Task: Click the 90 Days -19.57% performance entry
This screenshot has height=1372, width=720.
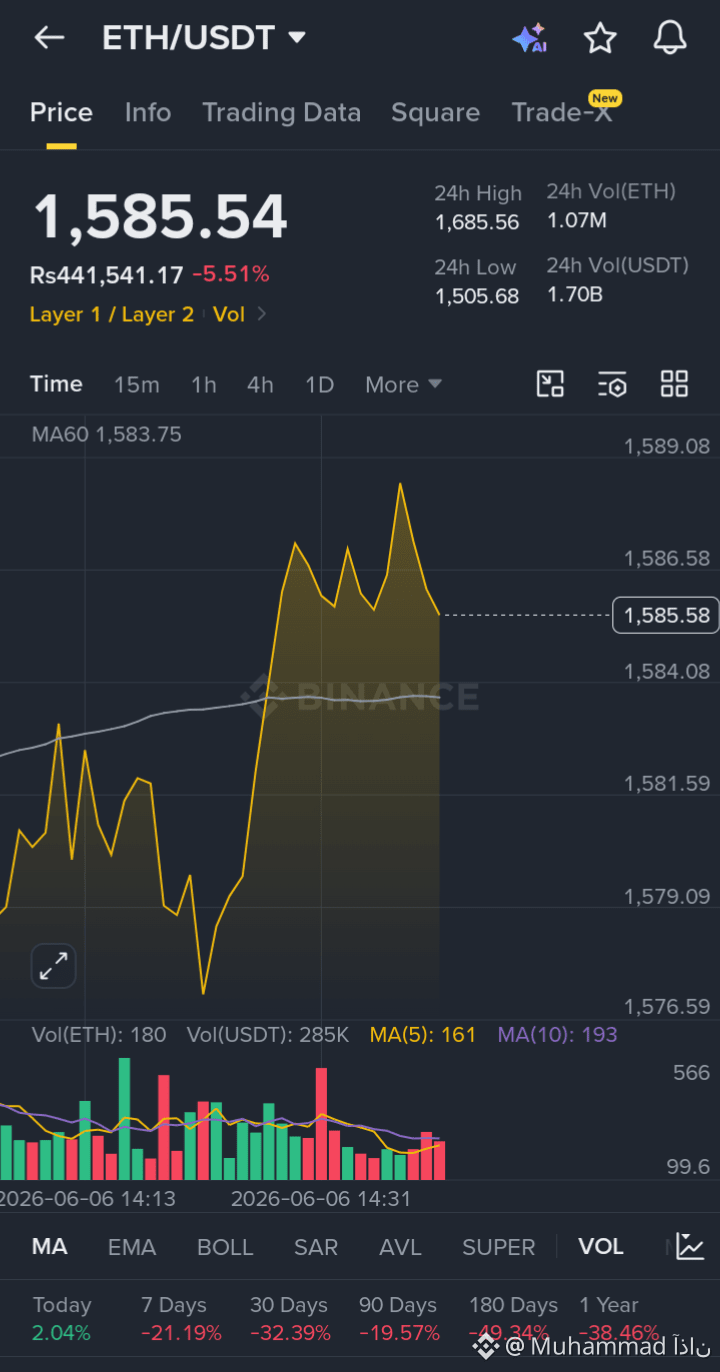Action: (x=399, y=1319)
